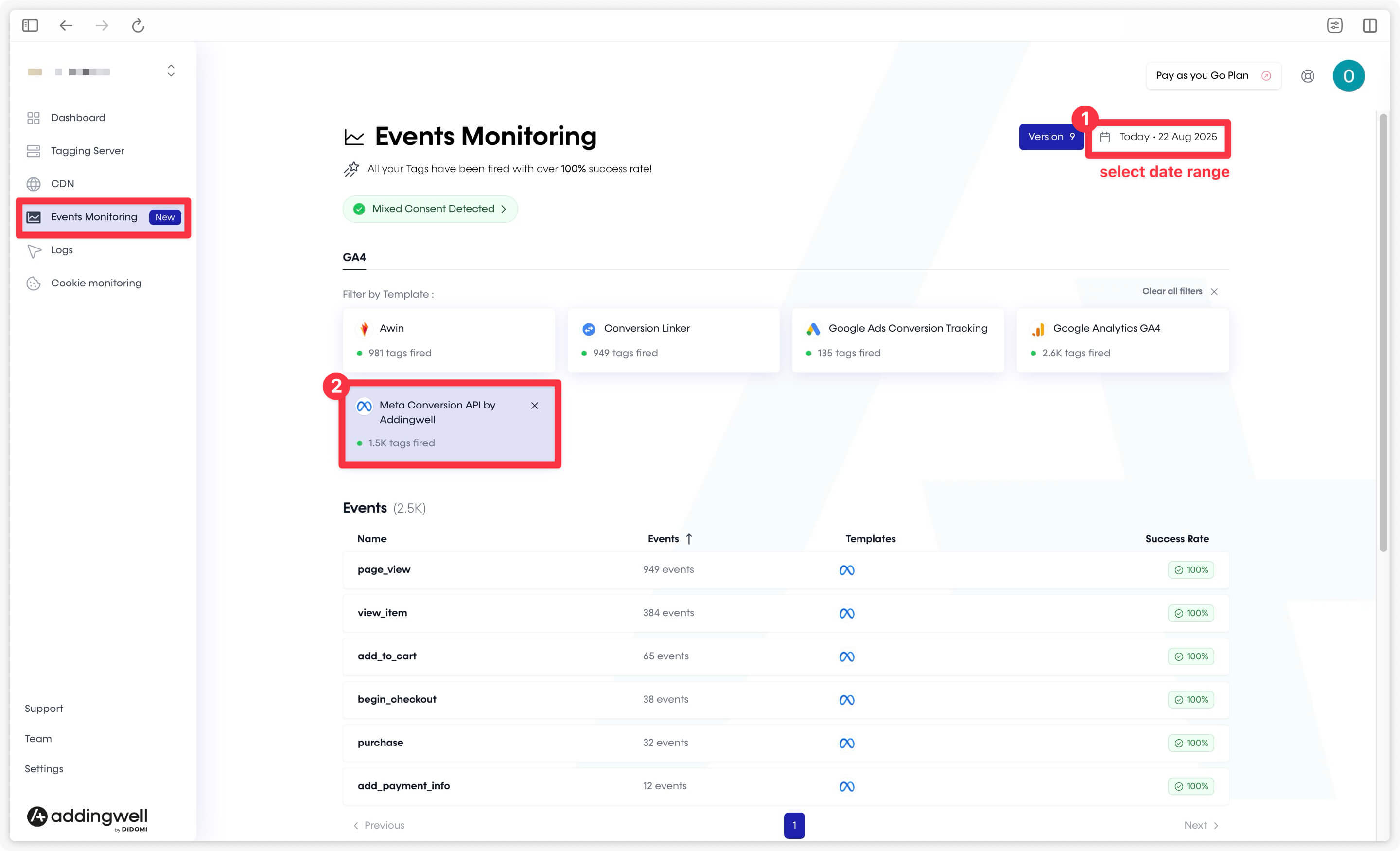Click the Google Analytics bars icon

(x=1038, y=329)
